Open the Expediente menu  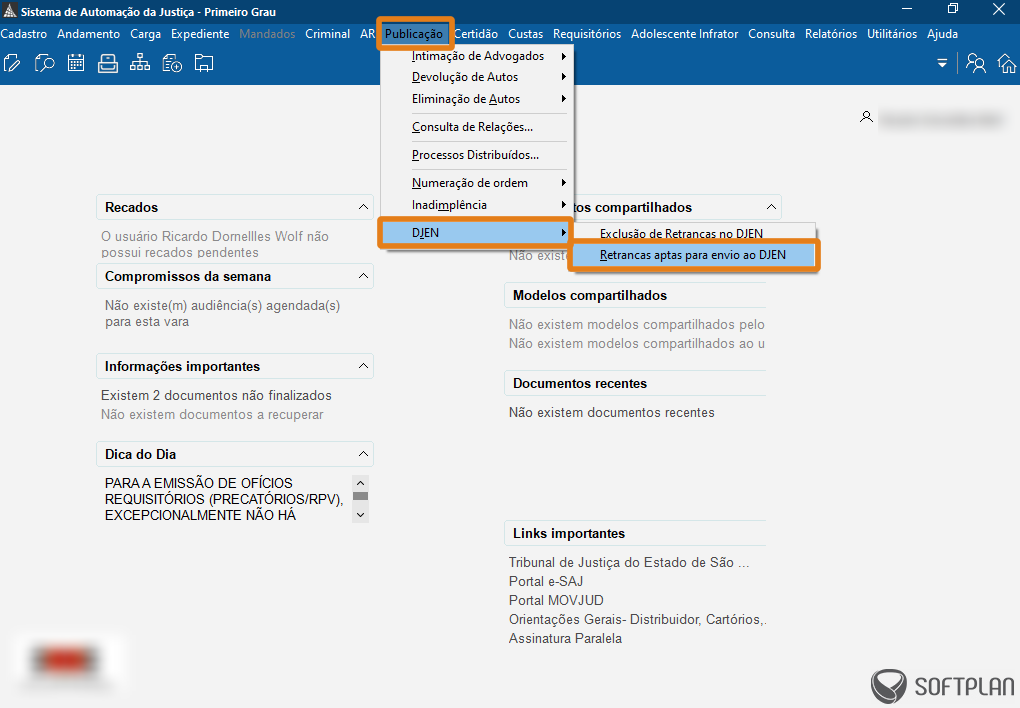click(200, 34)
